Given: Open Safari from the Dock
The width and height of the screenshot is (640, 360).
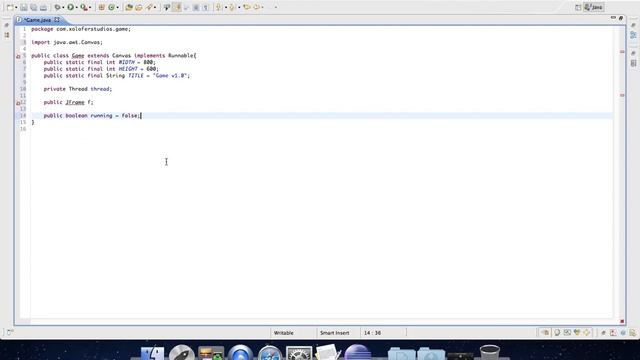Looking at the screenshot, I should point(270,353).
